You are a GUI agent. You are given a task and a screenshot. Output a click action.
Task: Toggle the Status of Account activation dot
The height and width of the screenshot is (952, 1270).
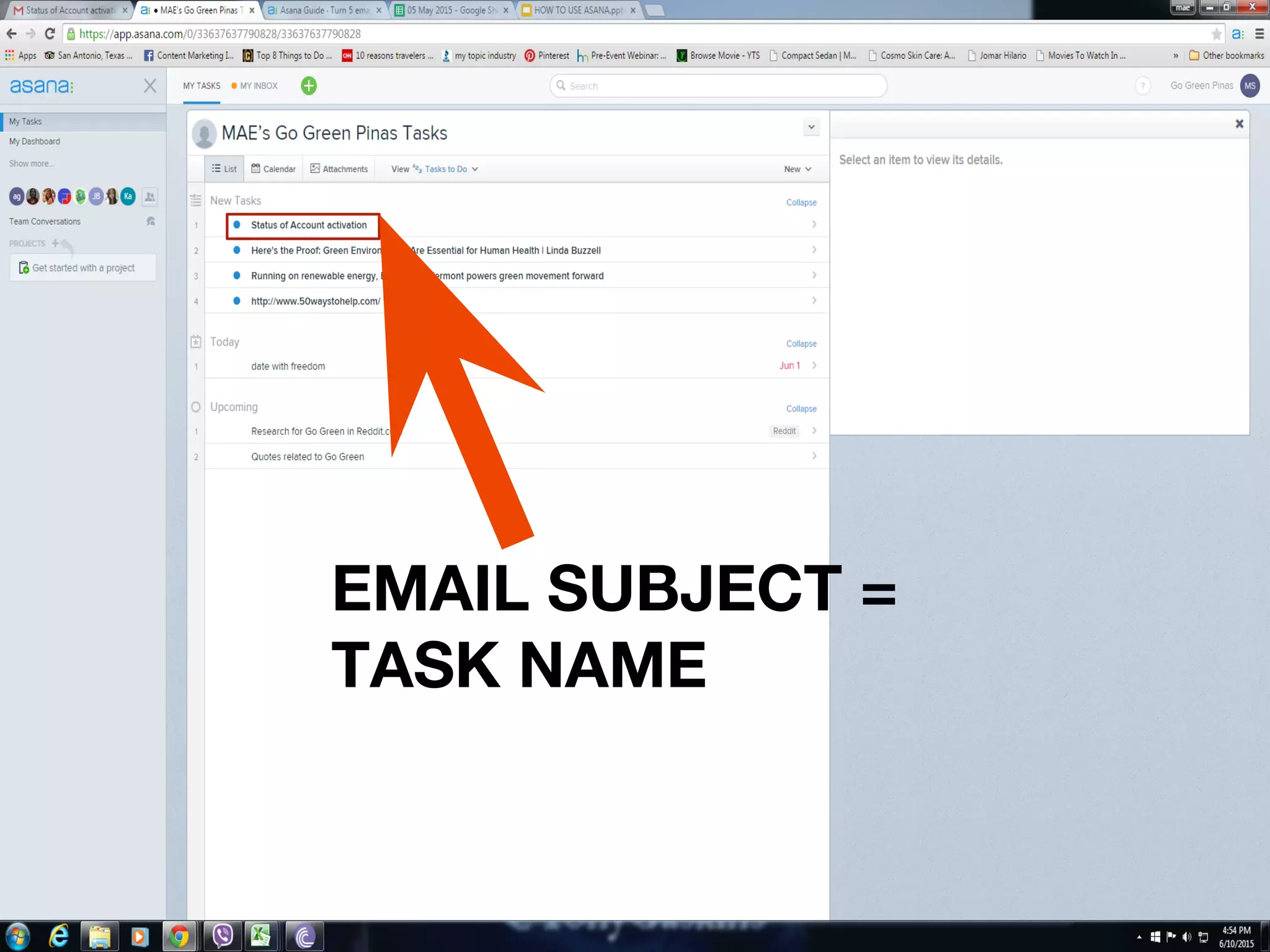[x=237, y=225]
